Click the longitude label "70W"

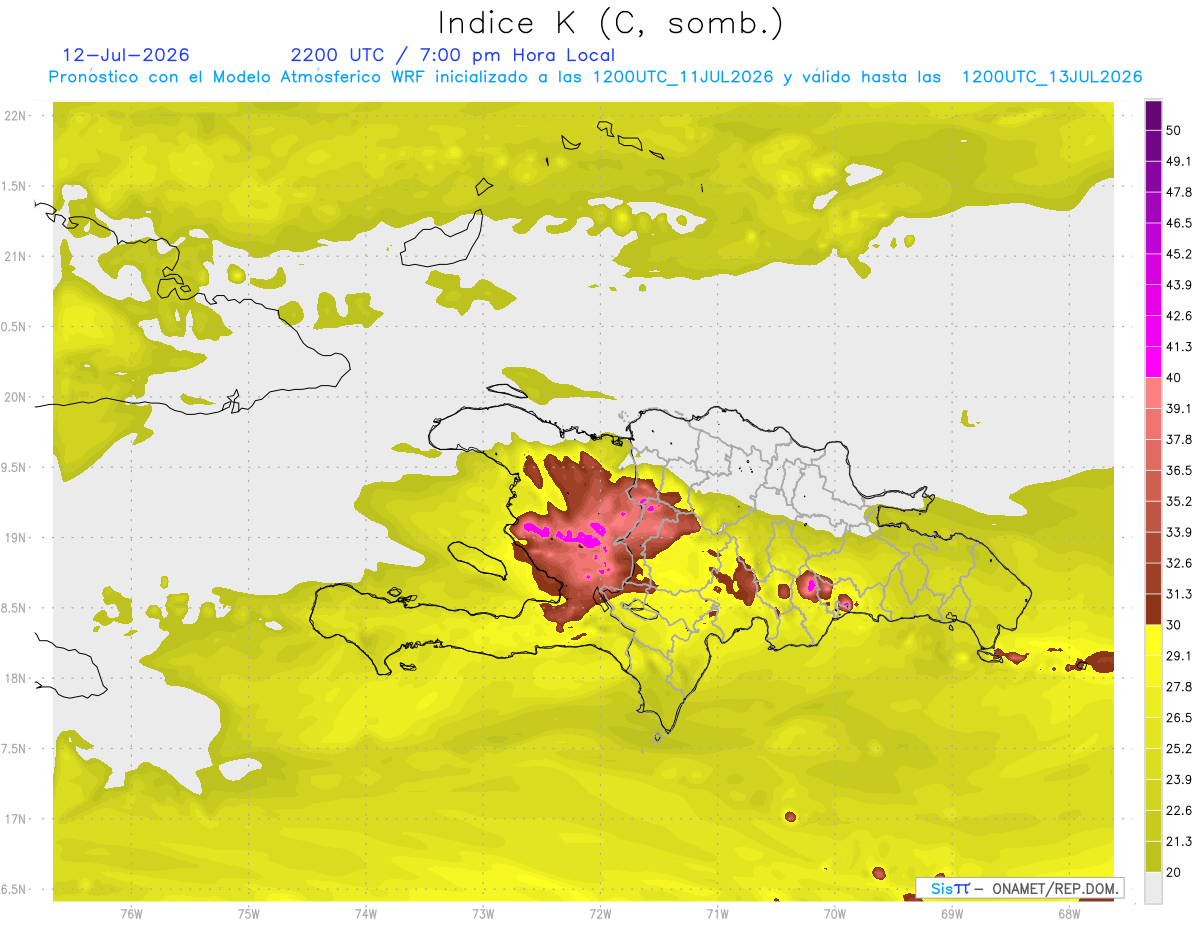tap(835, 913)
